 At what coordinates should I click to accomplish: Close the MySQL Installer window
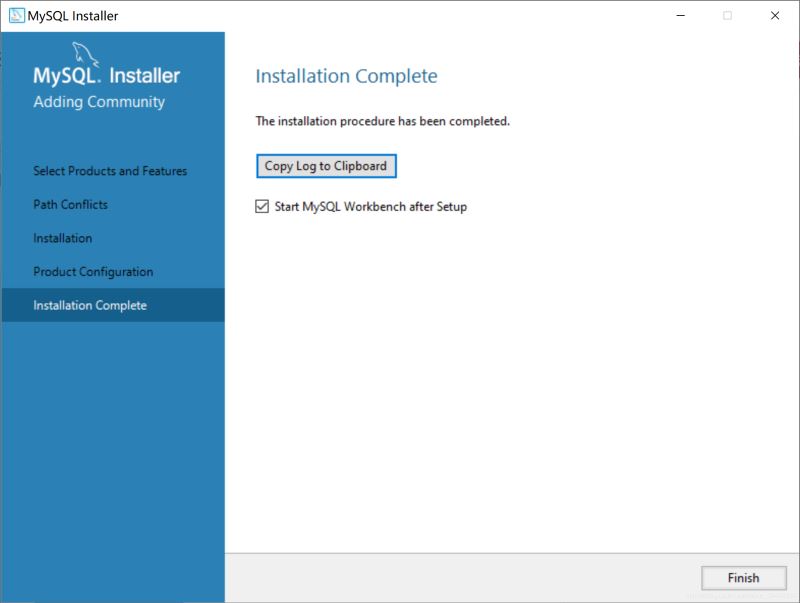(x=777, y=15)
